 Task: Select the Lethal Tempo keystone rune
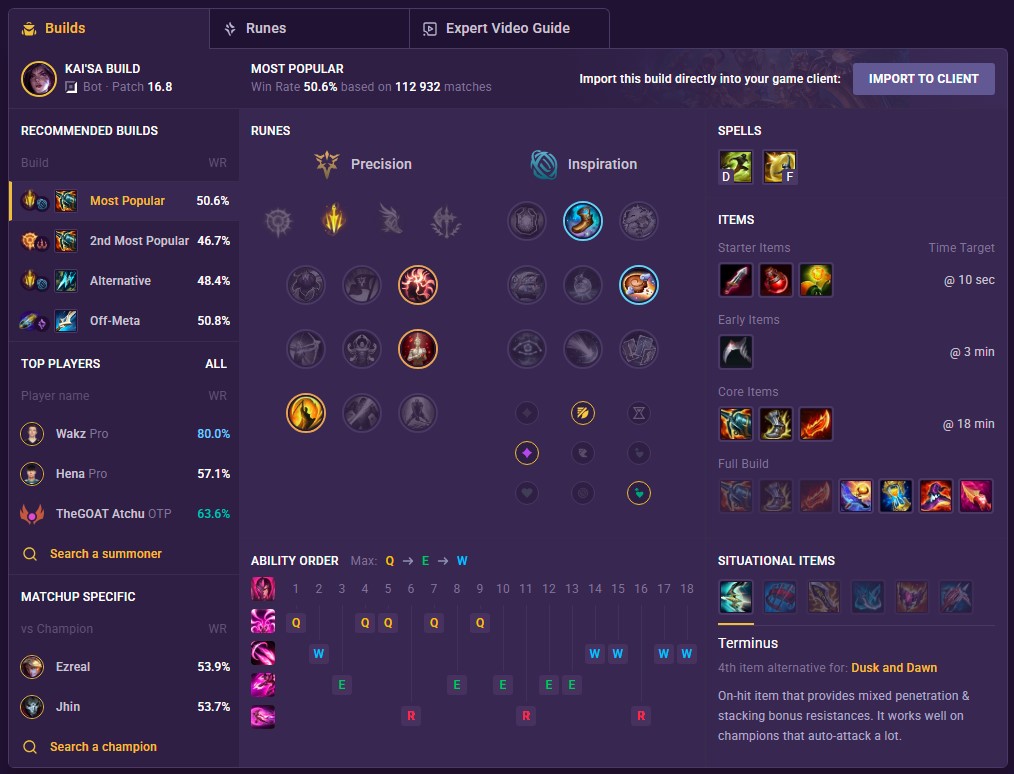click(x=334, y=220)
